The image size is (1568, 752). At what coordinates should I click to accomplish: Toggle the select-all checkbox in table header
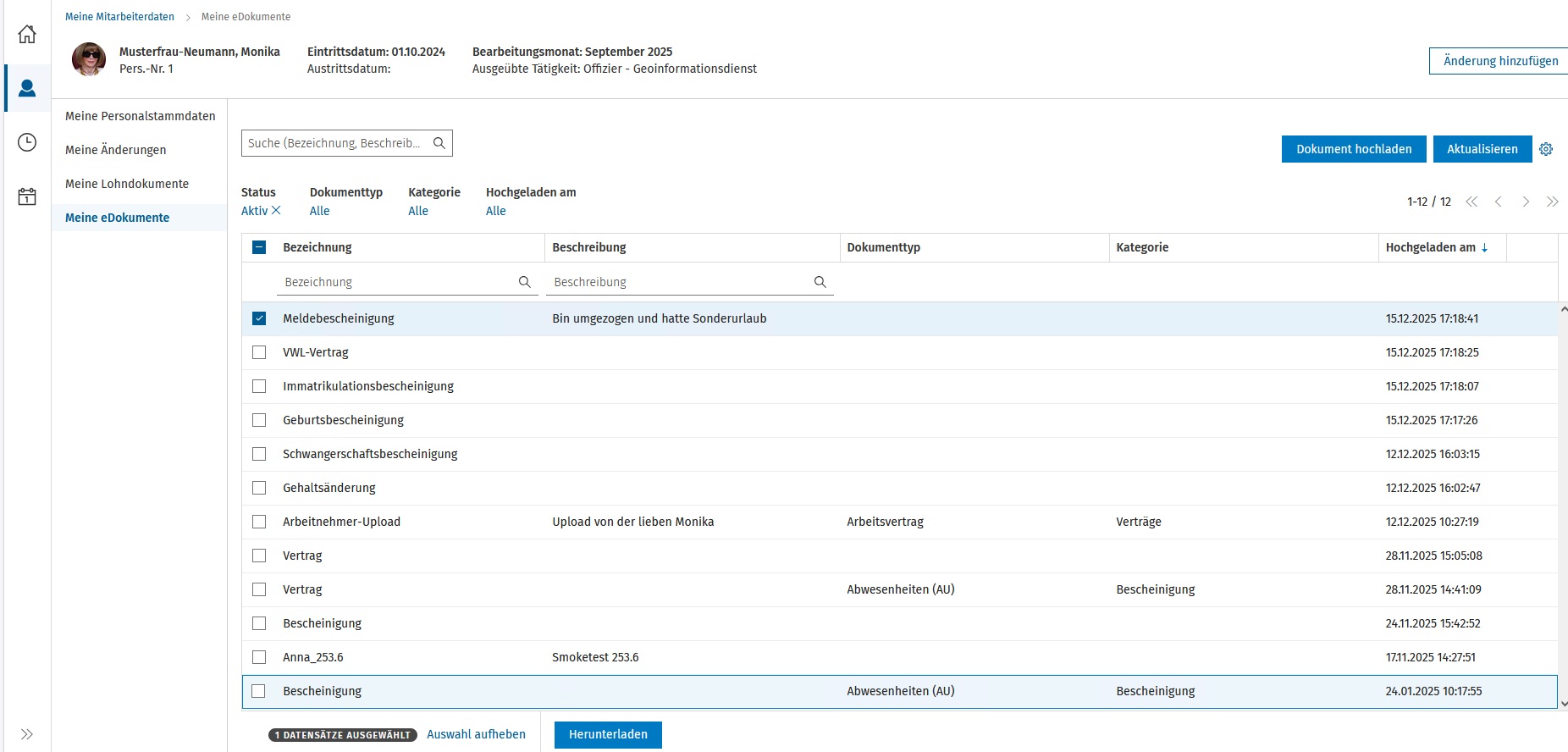[x=259, y=247]
